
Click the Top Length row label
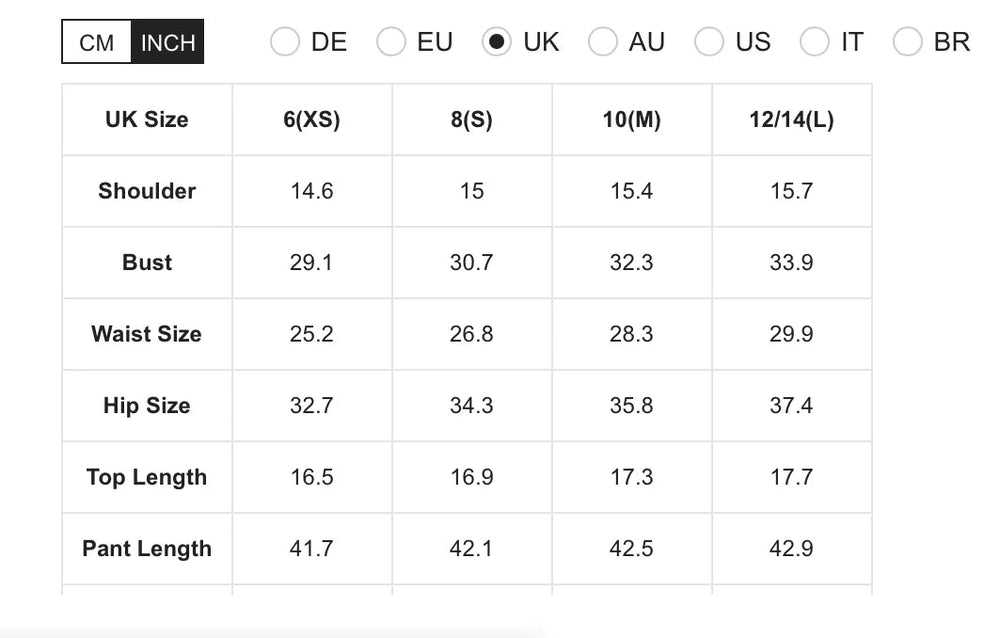pos(147,477)
